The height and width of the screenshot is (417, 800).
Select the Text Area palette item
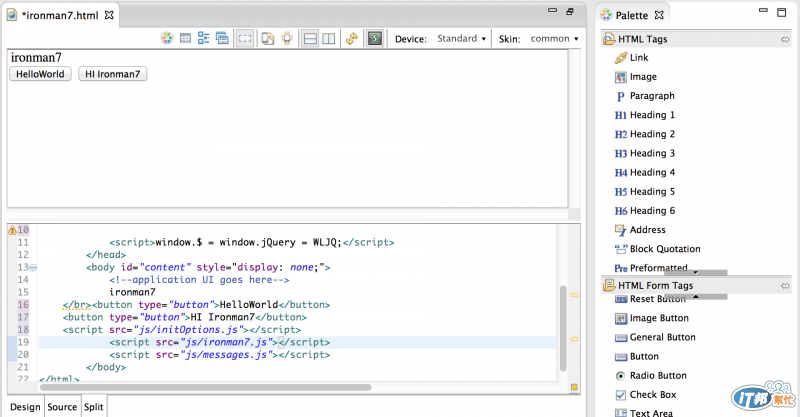(x=644, y=413)
